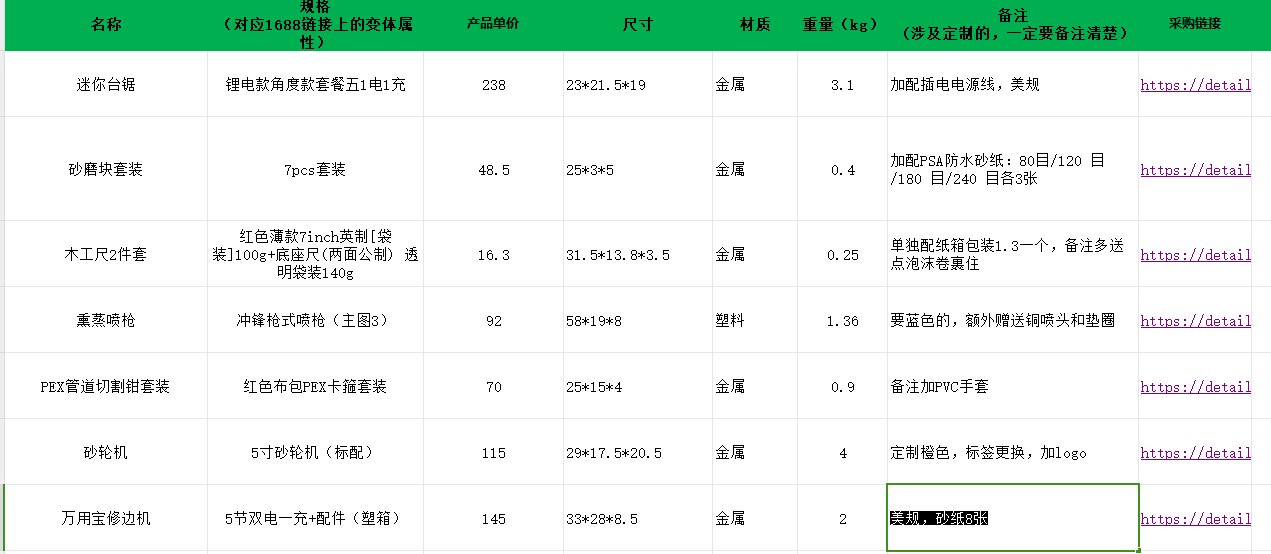1271x554 pixels.
Task: Select the 塑料 material cell
Action: pyautogui.click(x=755, y=321)
